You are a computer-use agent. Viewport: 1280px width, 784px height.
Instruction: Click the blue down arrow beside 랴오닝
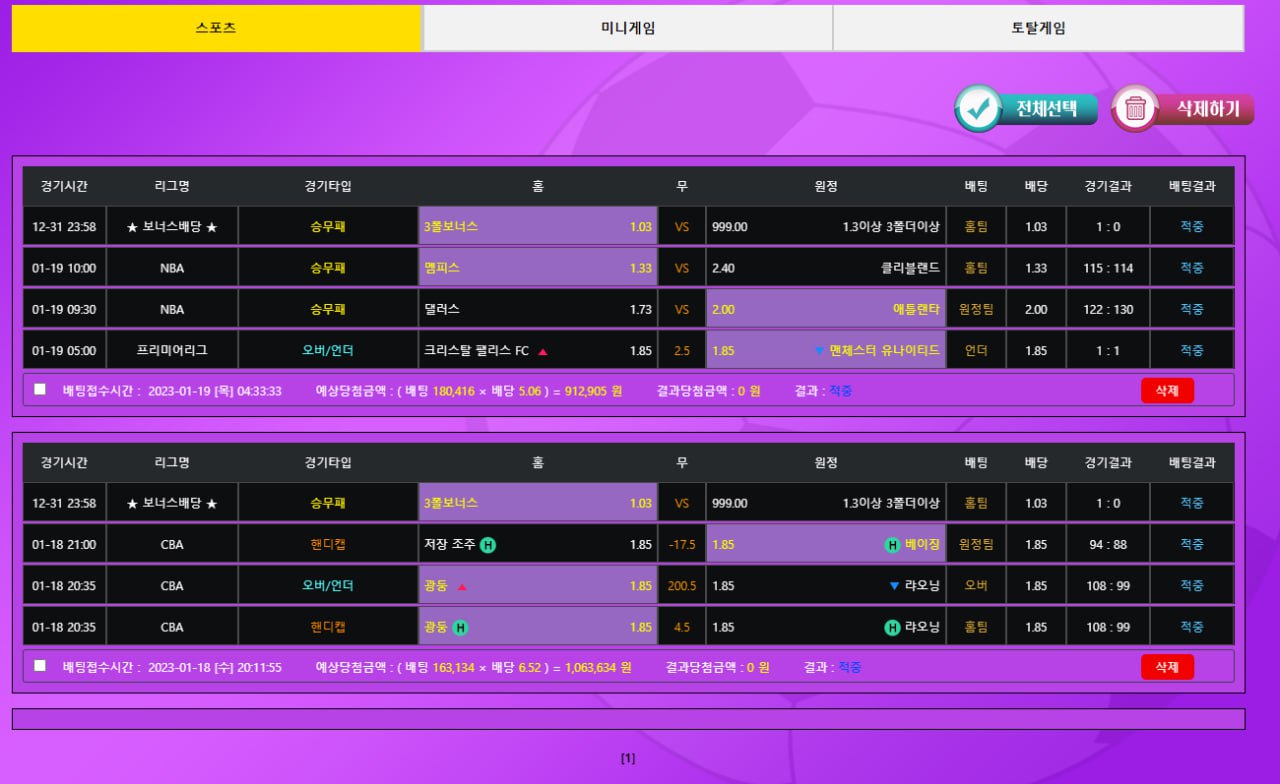pyautogui.click(x=894, y=586)
